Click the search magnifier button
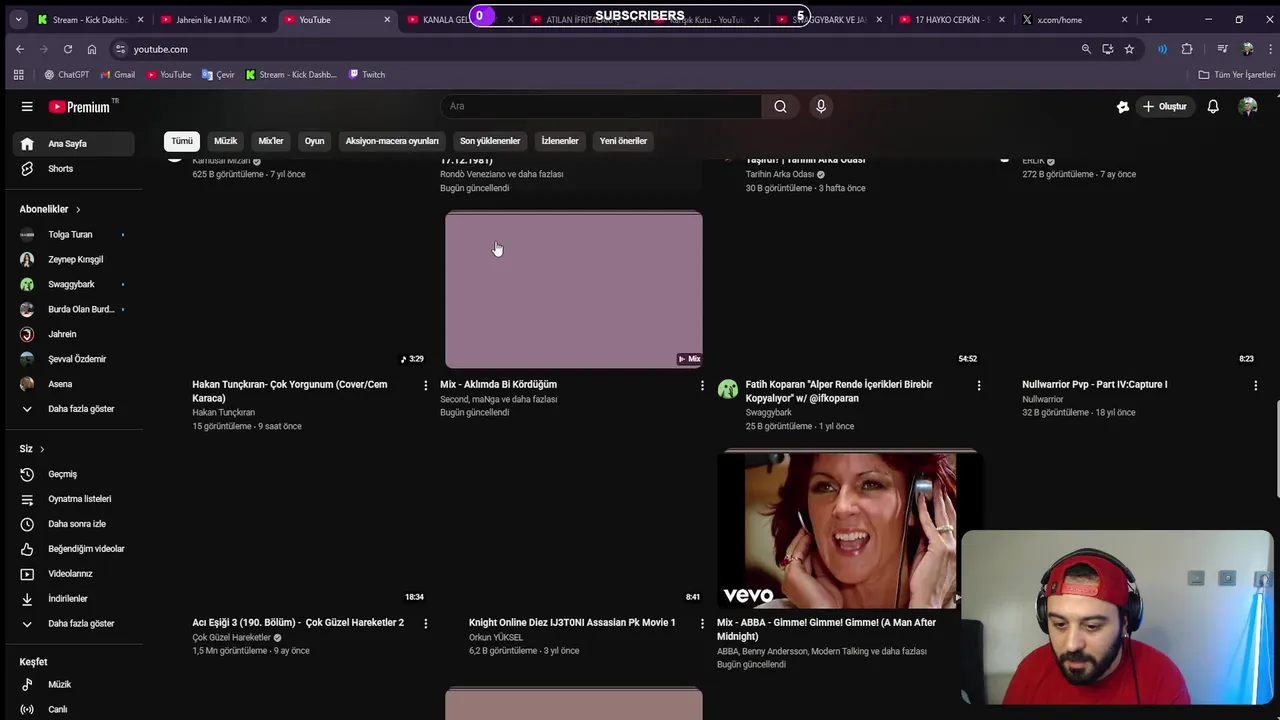This screenshot has height=720, width=1280. 780,106
